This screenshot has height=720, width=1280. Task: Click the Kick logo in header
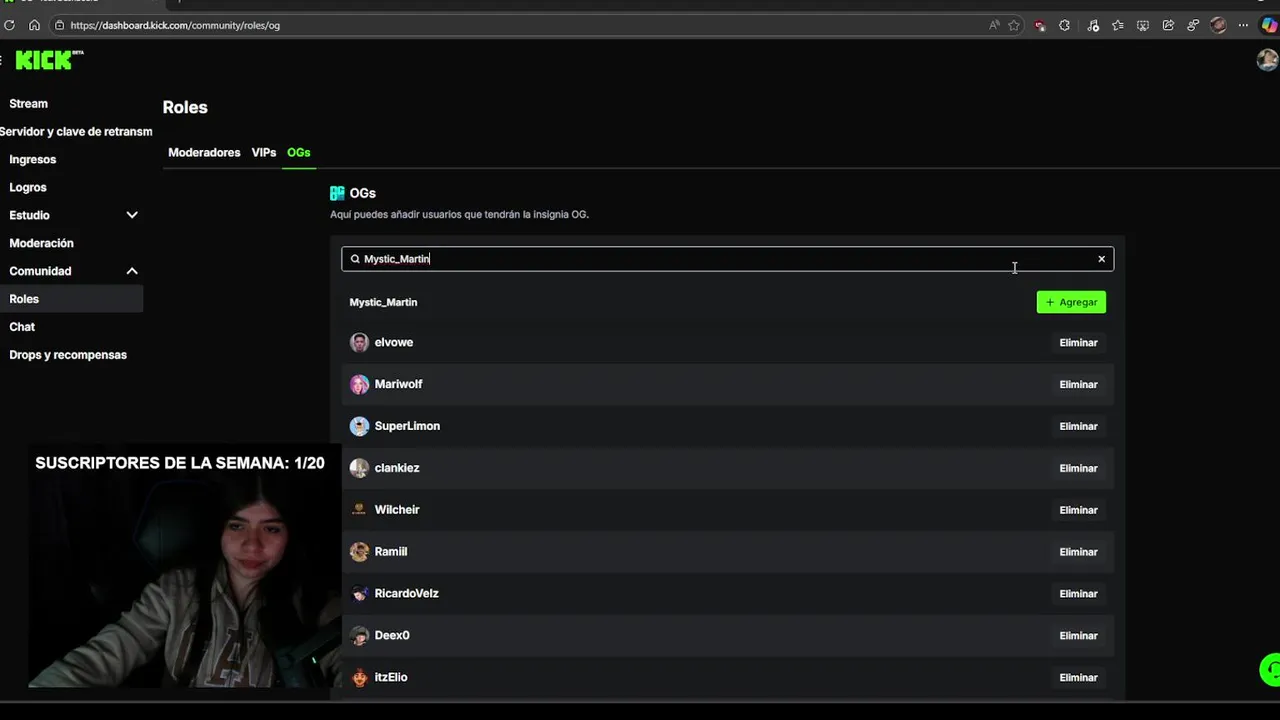48,60
